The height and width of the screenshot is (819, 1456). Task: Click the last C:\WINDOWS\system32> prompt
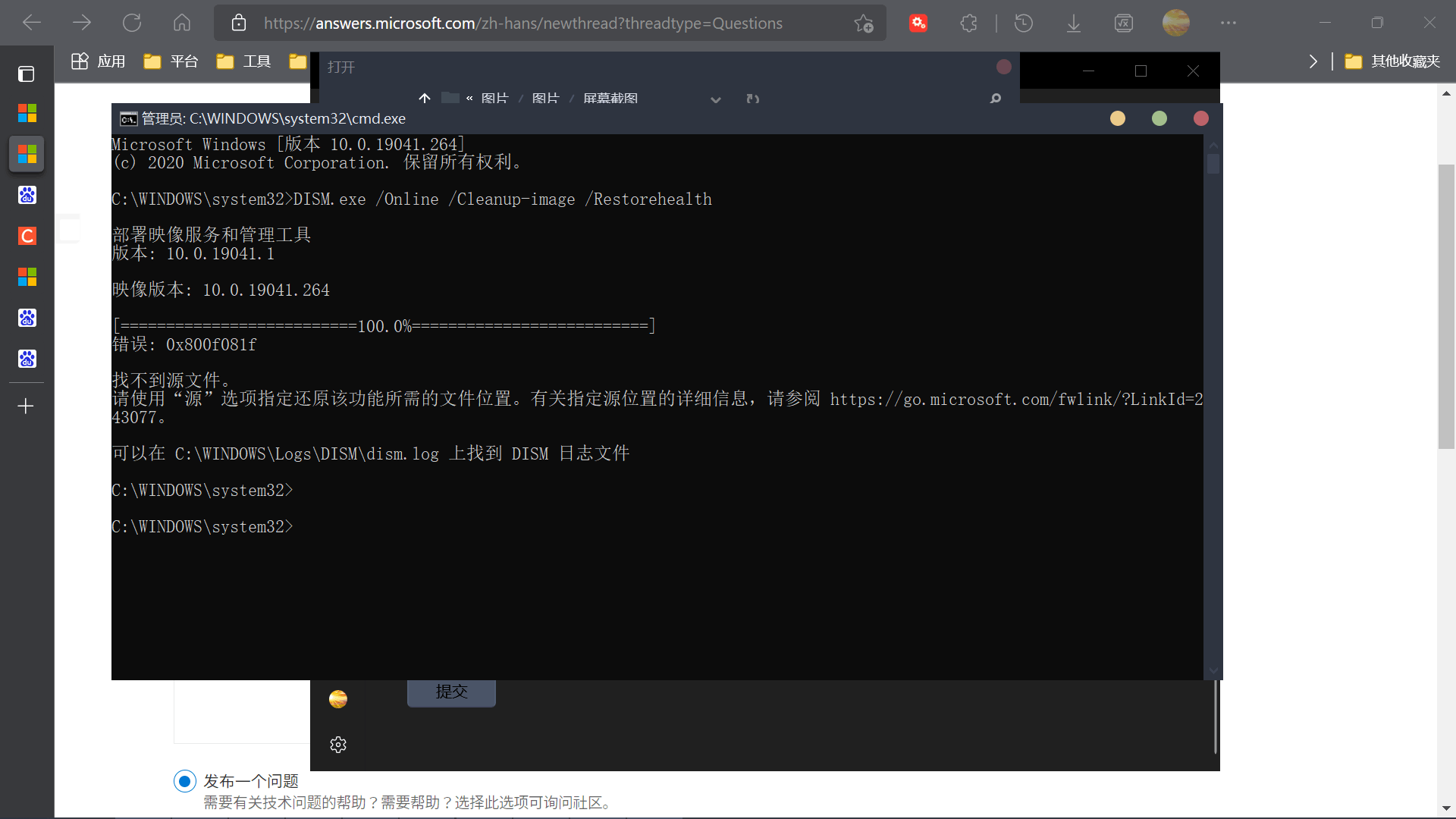pos(202,527)
